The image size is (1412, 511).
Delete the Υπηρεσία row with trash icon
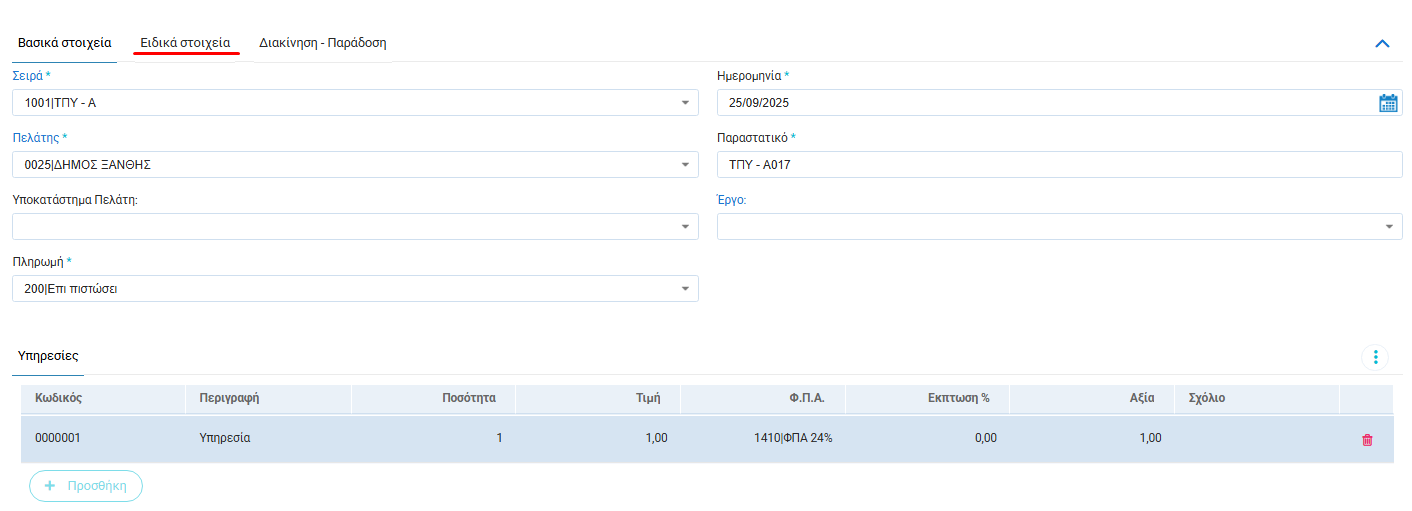[x=1367, y=439]
